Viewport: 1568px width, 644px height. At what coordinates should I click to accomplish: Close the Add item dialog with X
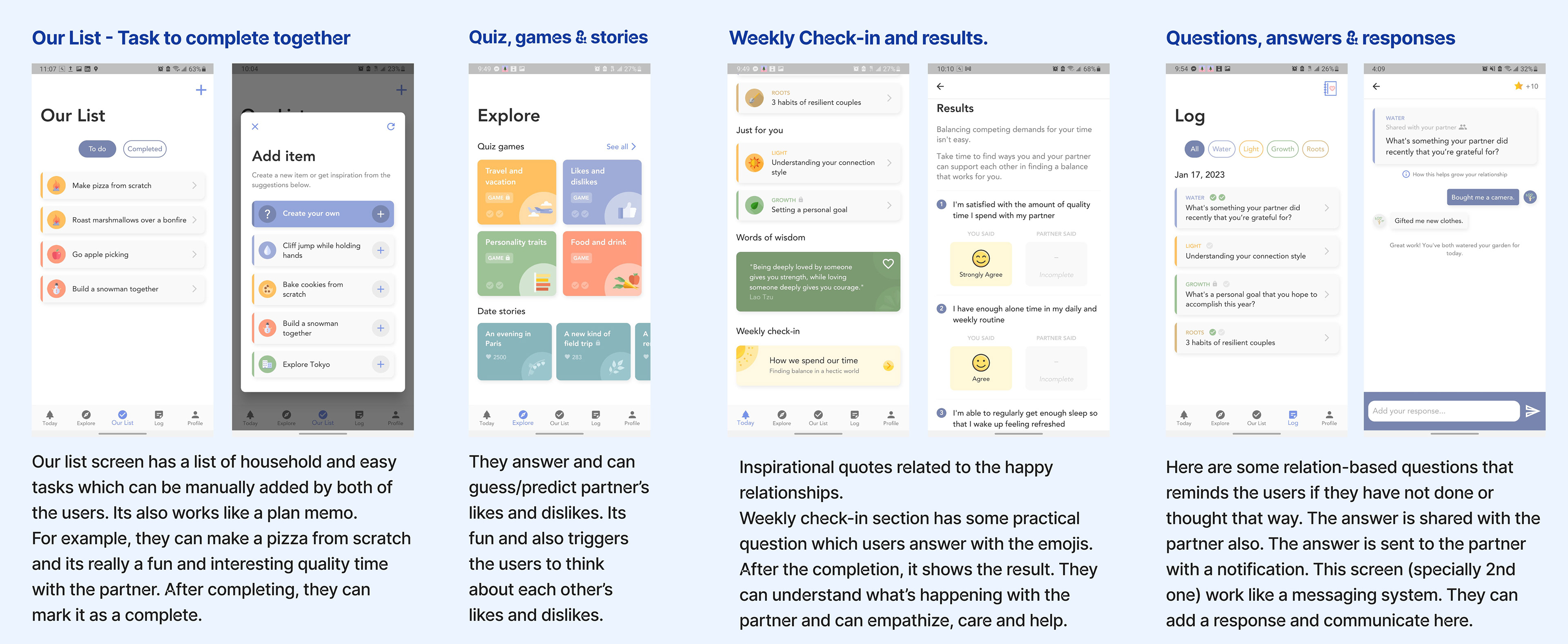[255, 127]
